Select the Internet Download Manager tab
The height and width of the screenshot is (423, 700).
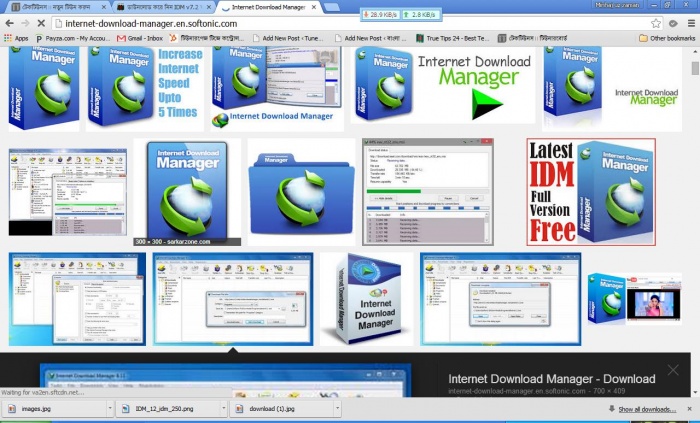pos(268,7)
